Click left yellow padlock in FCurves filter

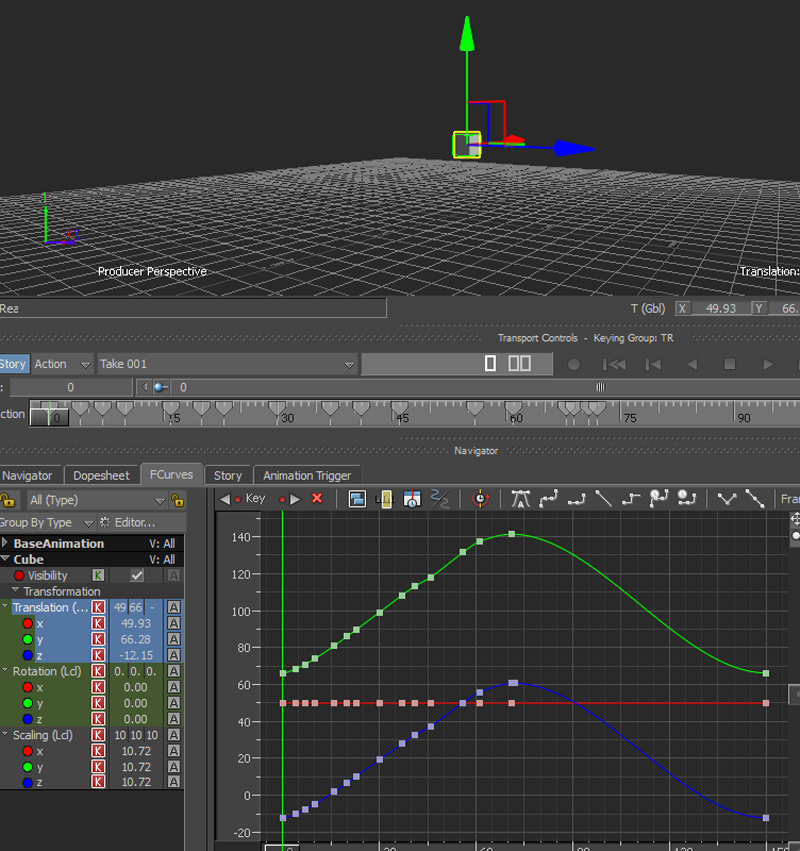coord(7,500)
